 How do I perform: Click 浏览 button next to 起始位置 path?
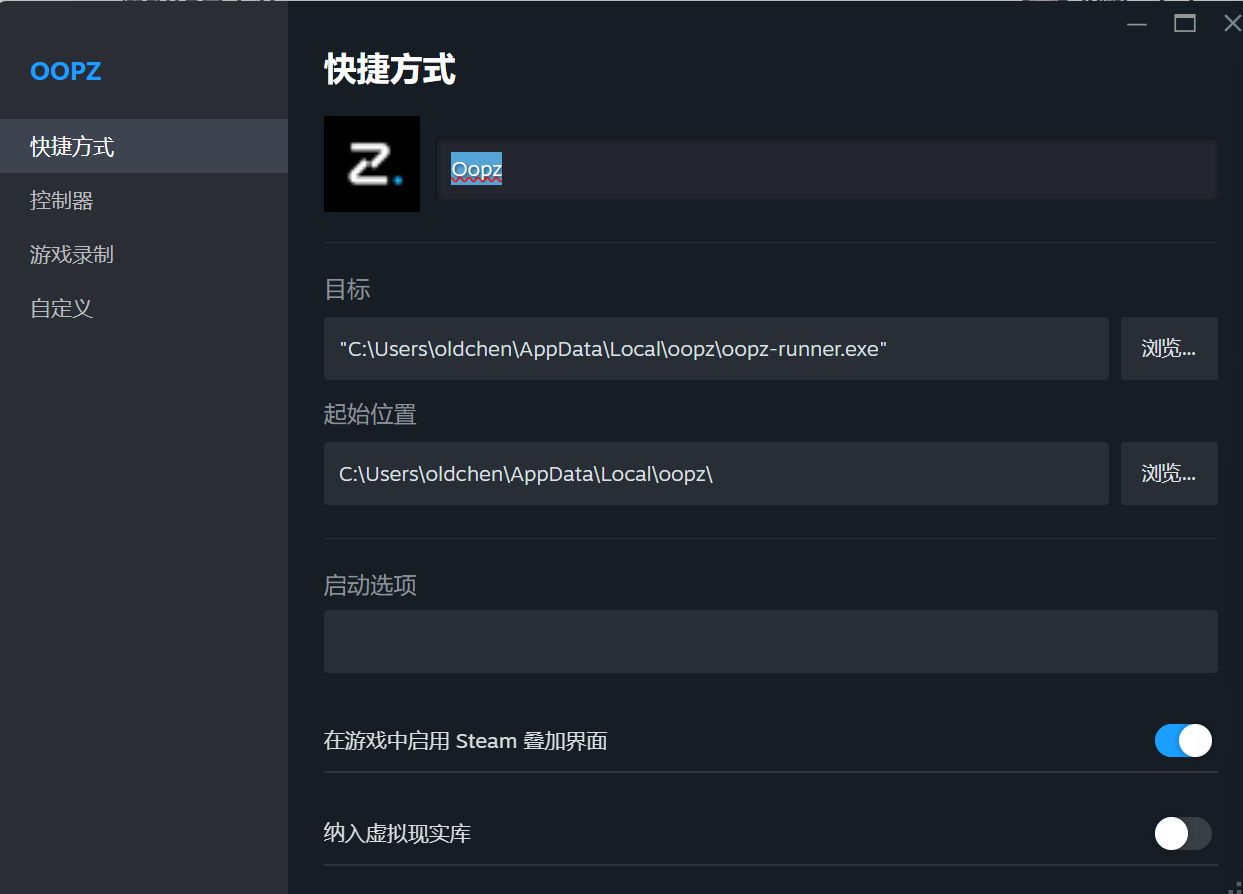coord(1169,473)
